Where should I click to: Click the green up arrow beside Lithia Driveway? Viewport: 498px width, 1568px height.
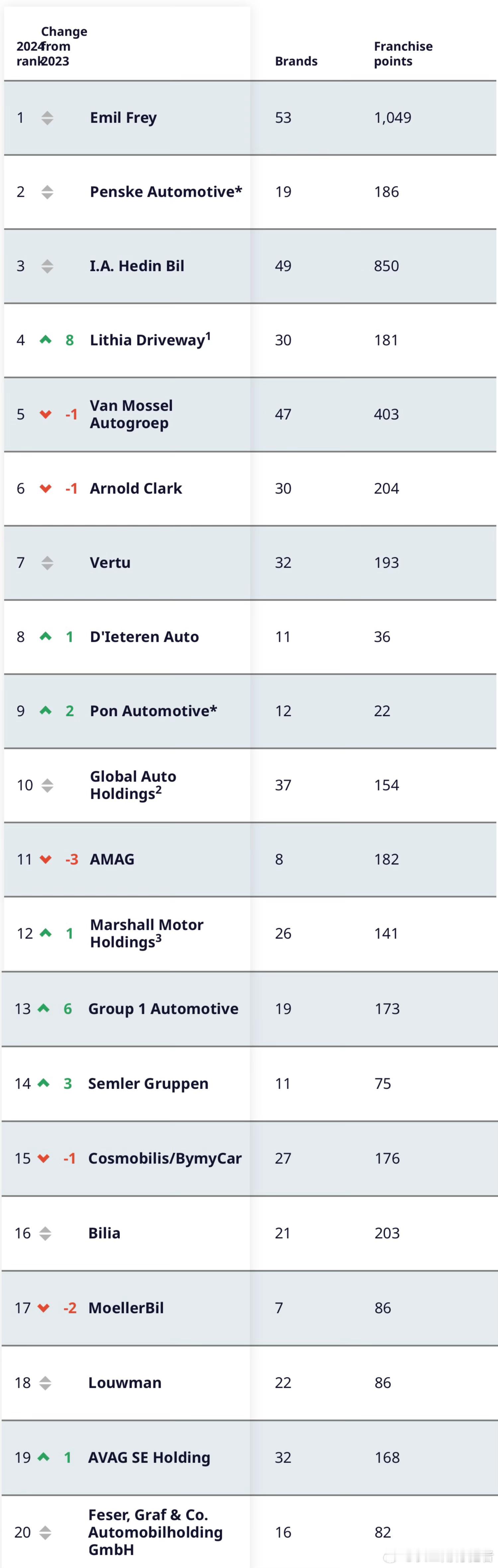coord(46,340)
